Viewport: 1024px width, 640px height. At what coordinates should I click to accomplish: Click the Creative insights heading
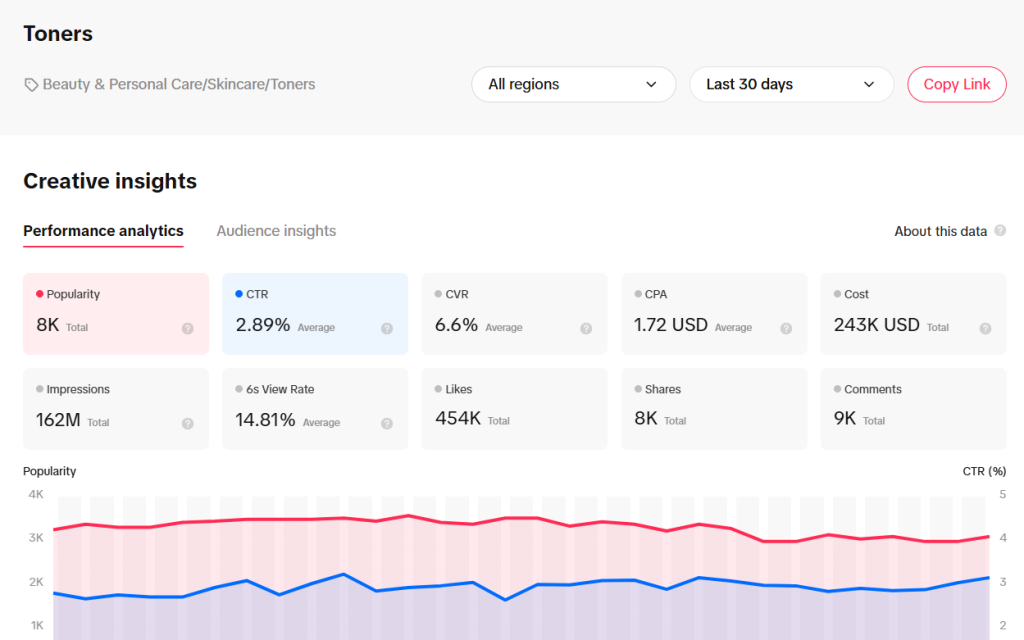pyautogui.click(x=110, y=181)
